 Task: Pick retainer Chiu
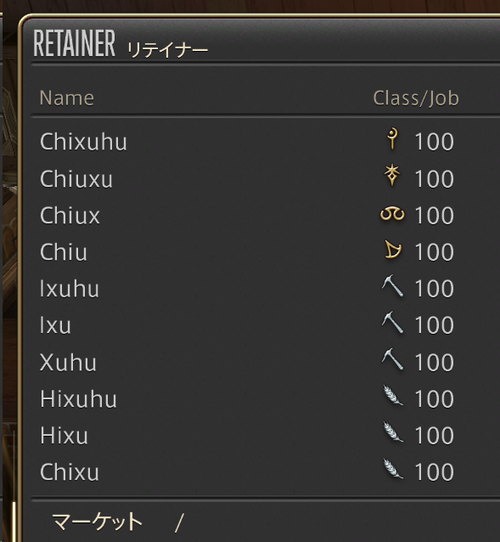pyautogui.click(x=63, y=252)
